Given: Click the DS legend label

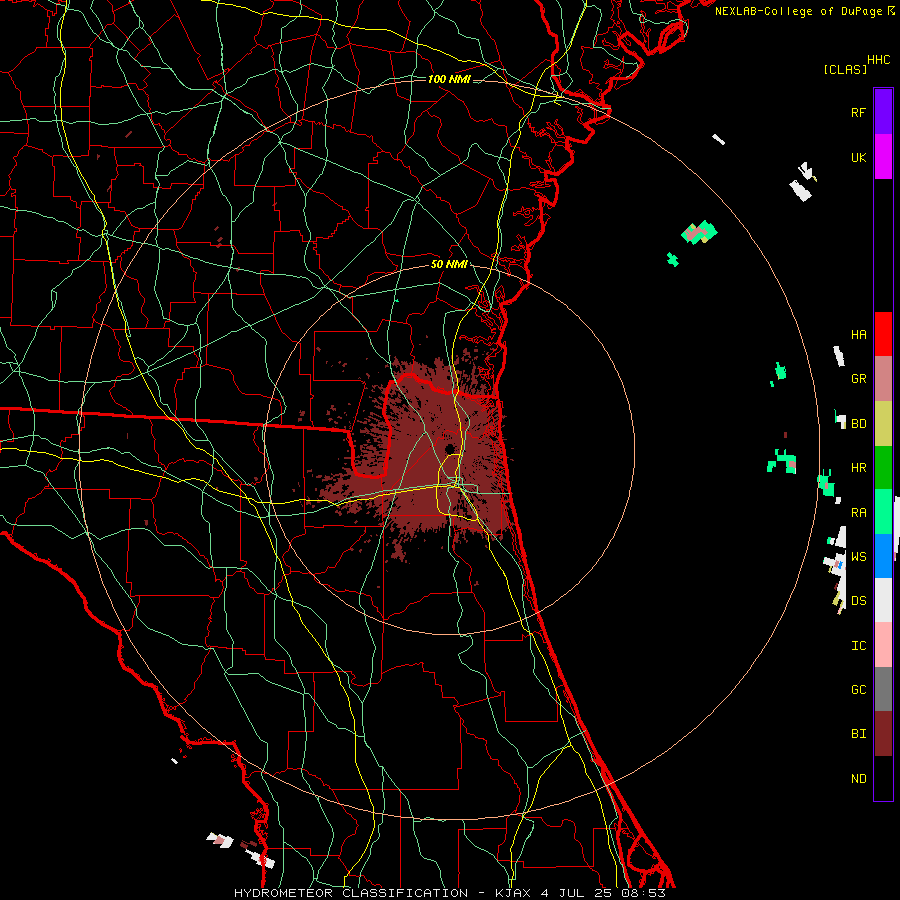Looking at the screenshot, I should coord(859,601).
